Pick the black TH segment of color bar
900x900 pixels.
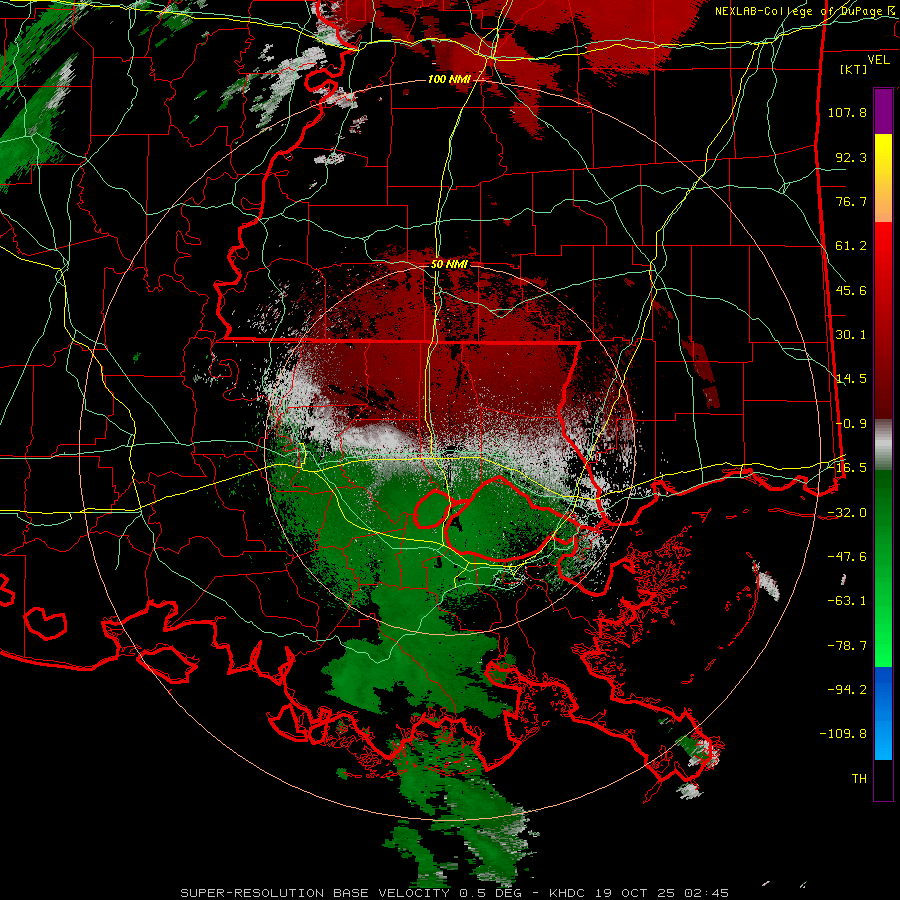[883, 780]
